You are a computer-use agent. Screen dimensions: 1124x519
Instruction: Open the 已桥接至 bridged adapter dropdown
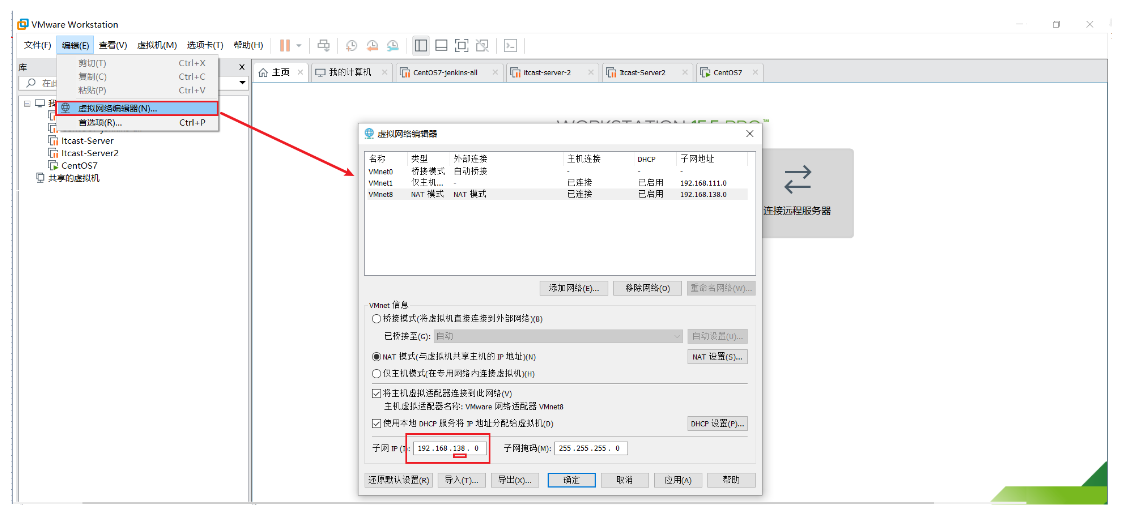pyautogui.click(x=558, y=336)
